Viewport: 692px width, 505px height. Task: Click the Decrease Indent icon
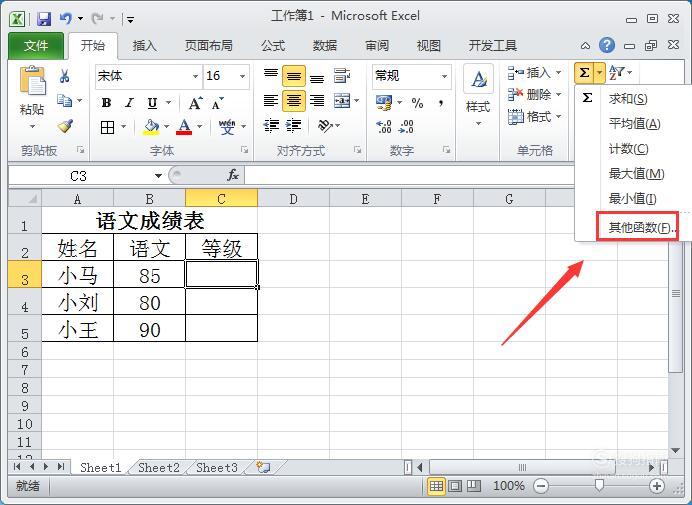(x=271, y=126)
